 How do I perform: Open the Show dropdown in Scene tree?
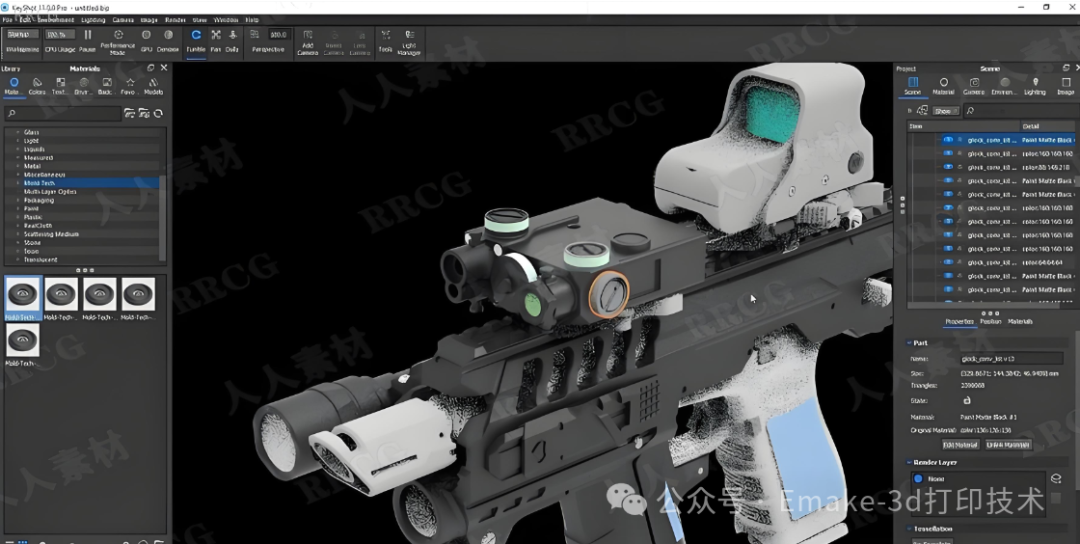(944, 111)
